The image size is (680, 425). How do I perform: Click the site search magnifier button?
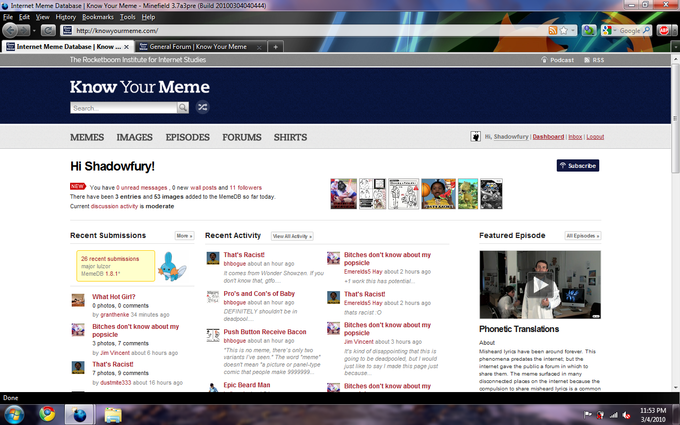pos(183,108)
